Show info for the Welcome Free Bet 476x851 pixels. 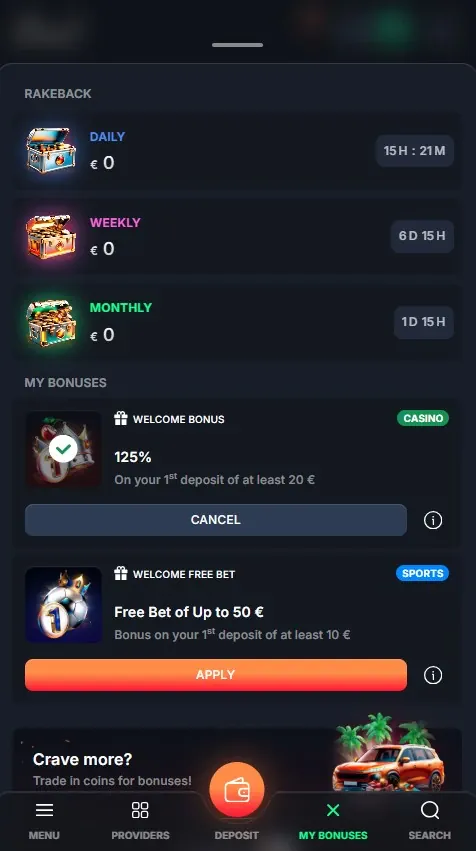click(x=433, y=675)
